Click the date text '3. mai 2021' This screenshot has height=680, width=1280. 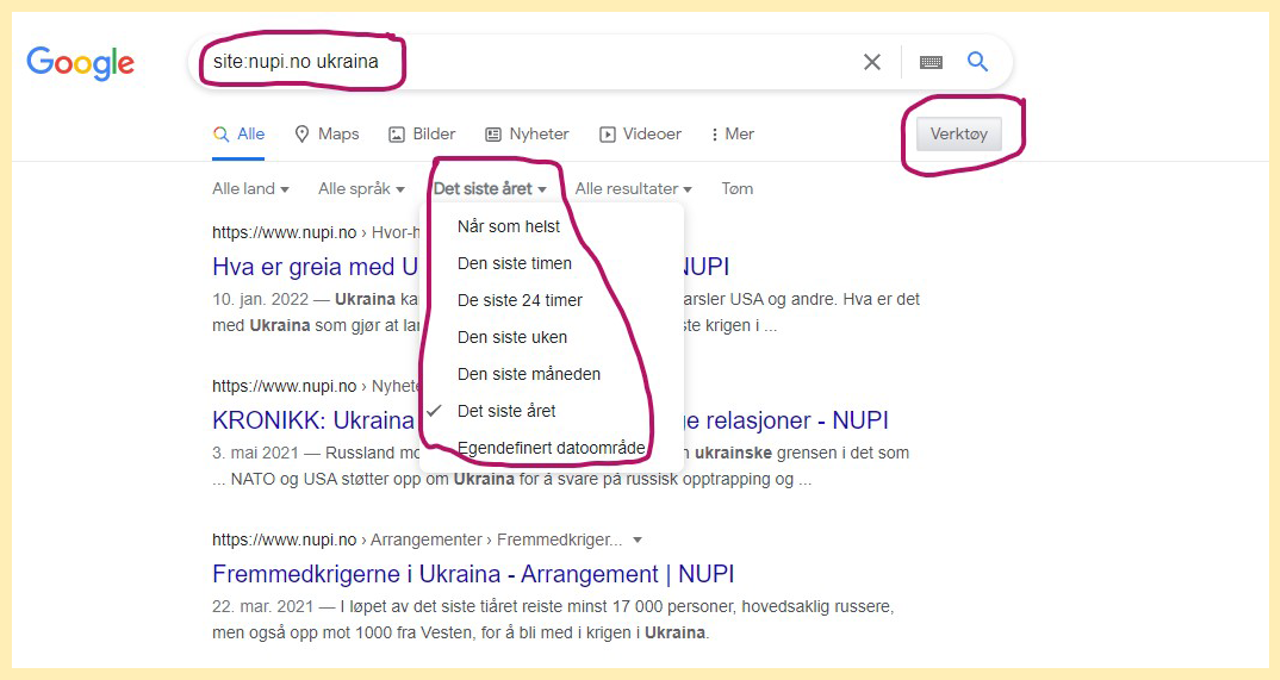click(x=254, y=453)
